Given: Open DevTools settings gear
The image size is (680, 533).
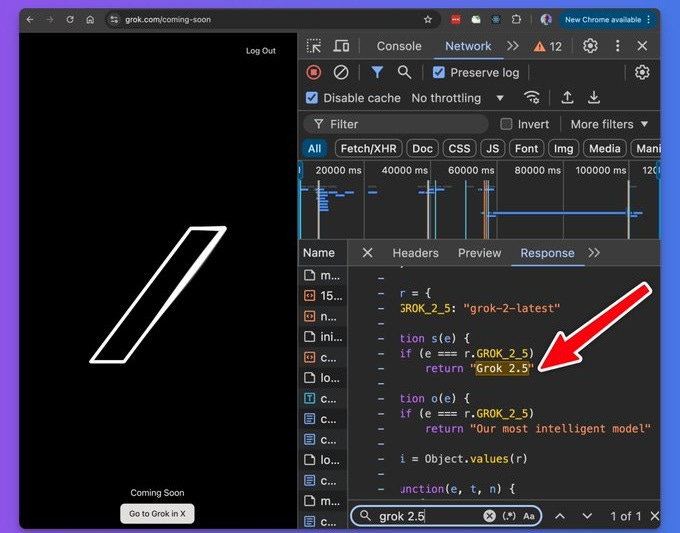Looking at the screenshot, I should tap(590, 46).
